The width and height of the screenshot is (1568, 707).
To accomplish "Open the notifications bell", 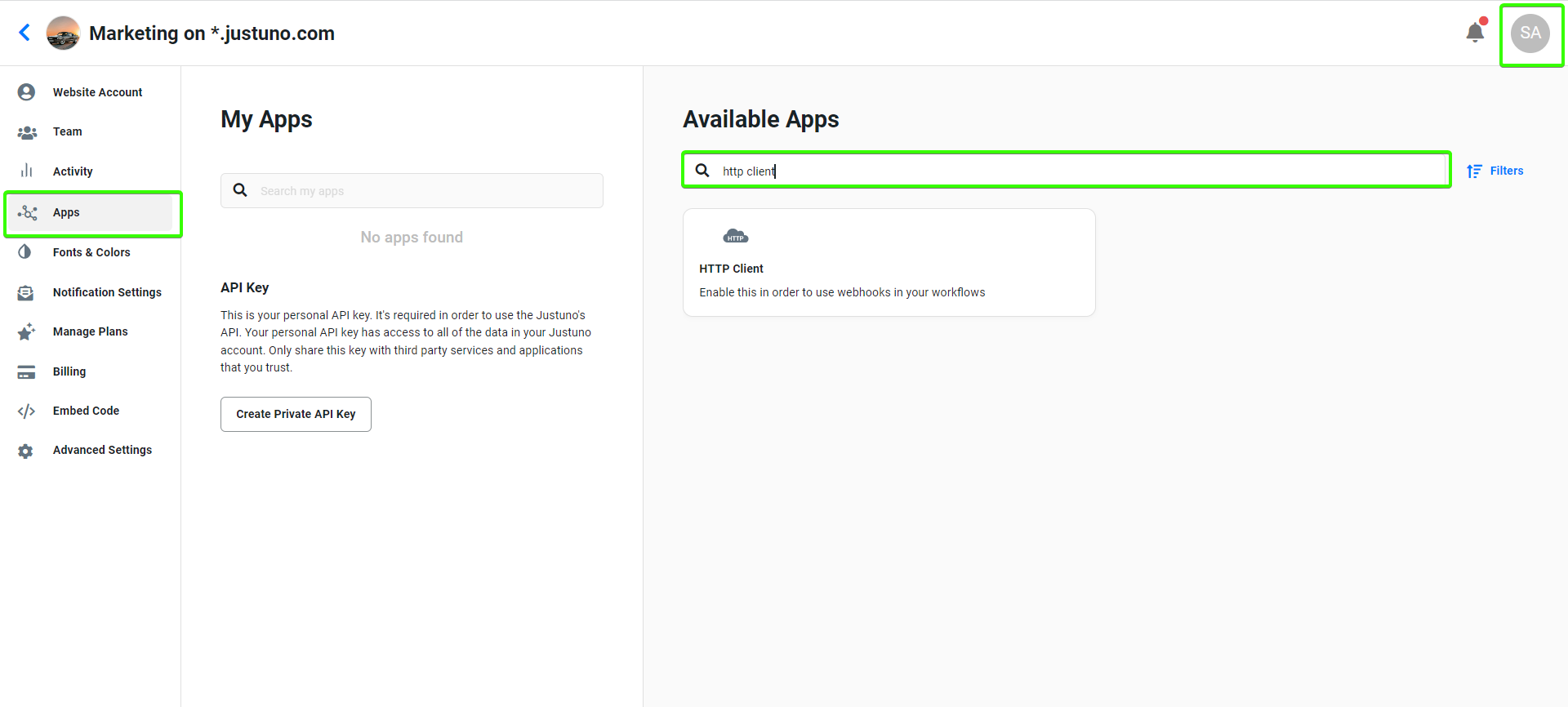I will (x=1475, y=33).
